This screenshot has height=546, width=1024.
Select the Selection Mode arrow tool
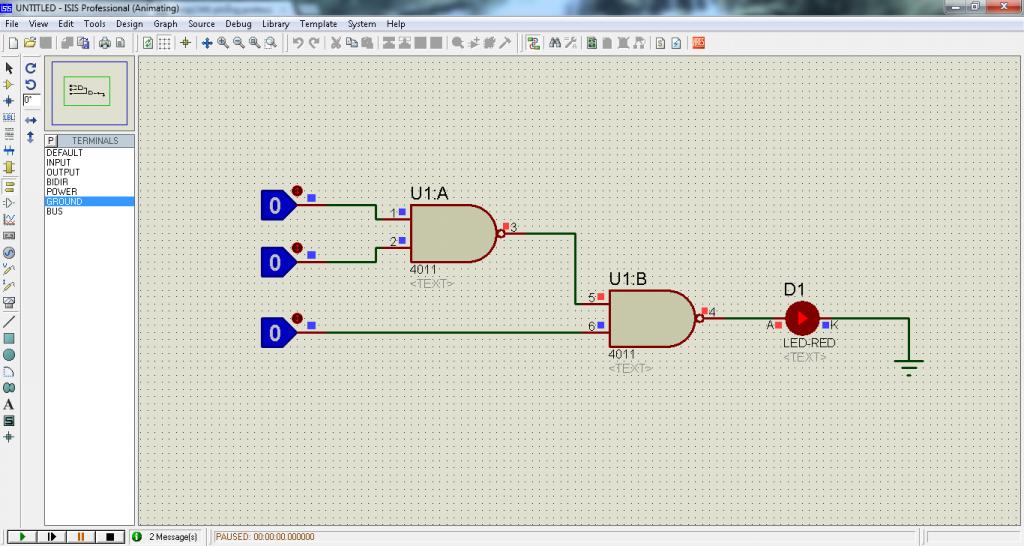click(x=8, y=68)
